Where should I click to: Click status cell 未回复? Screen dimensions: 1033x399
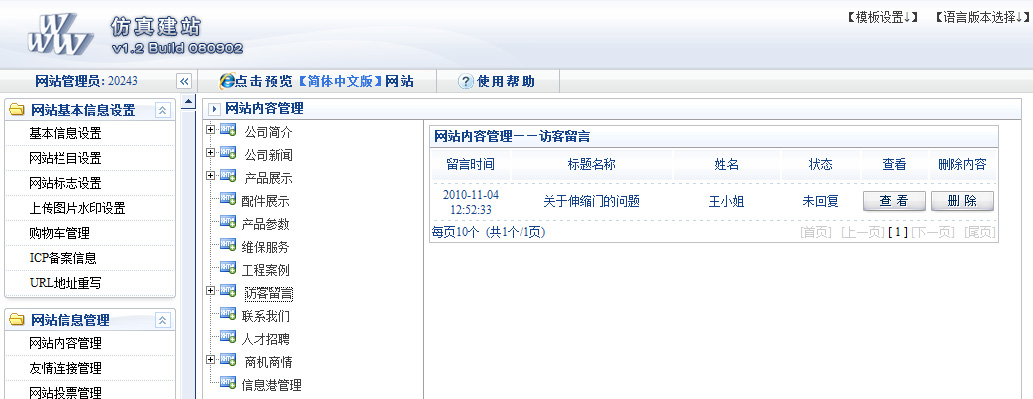click(820, 201)
